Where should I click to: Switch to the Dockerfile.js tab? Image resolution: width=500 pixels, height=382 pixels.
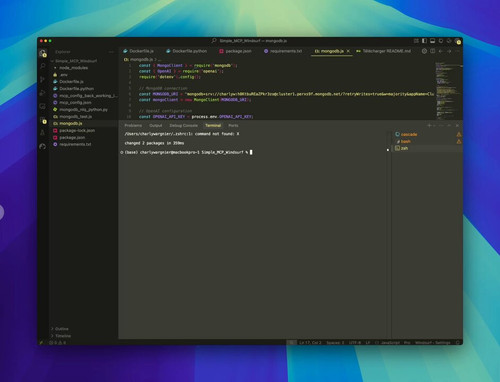[x=139, y=51]
